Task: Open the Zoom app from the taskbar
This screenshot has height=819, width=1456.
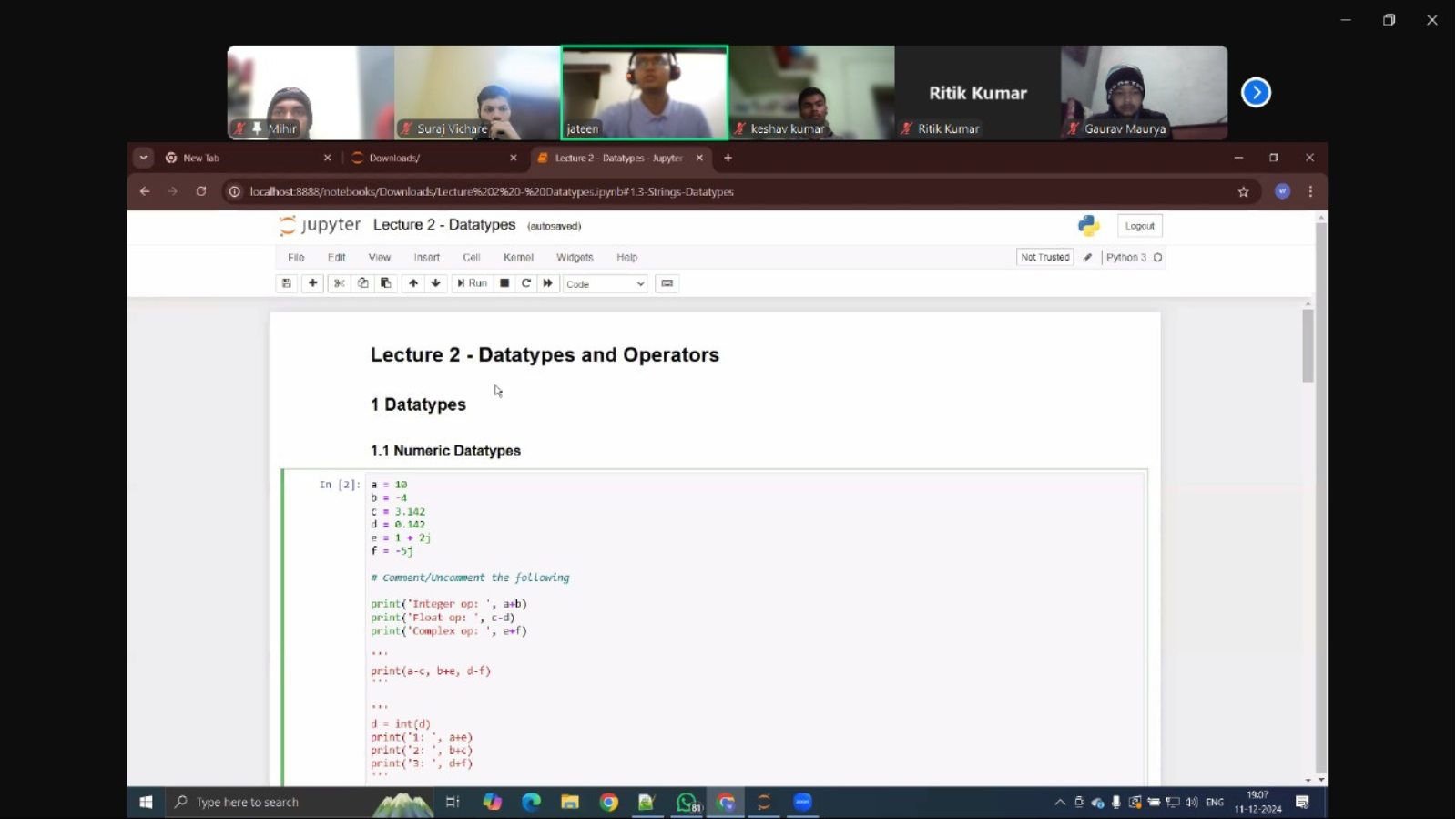Action: (x=802, y=802)
